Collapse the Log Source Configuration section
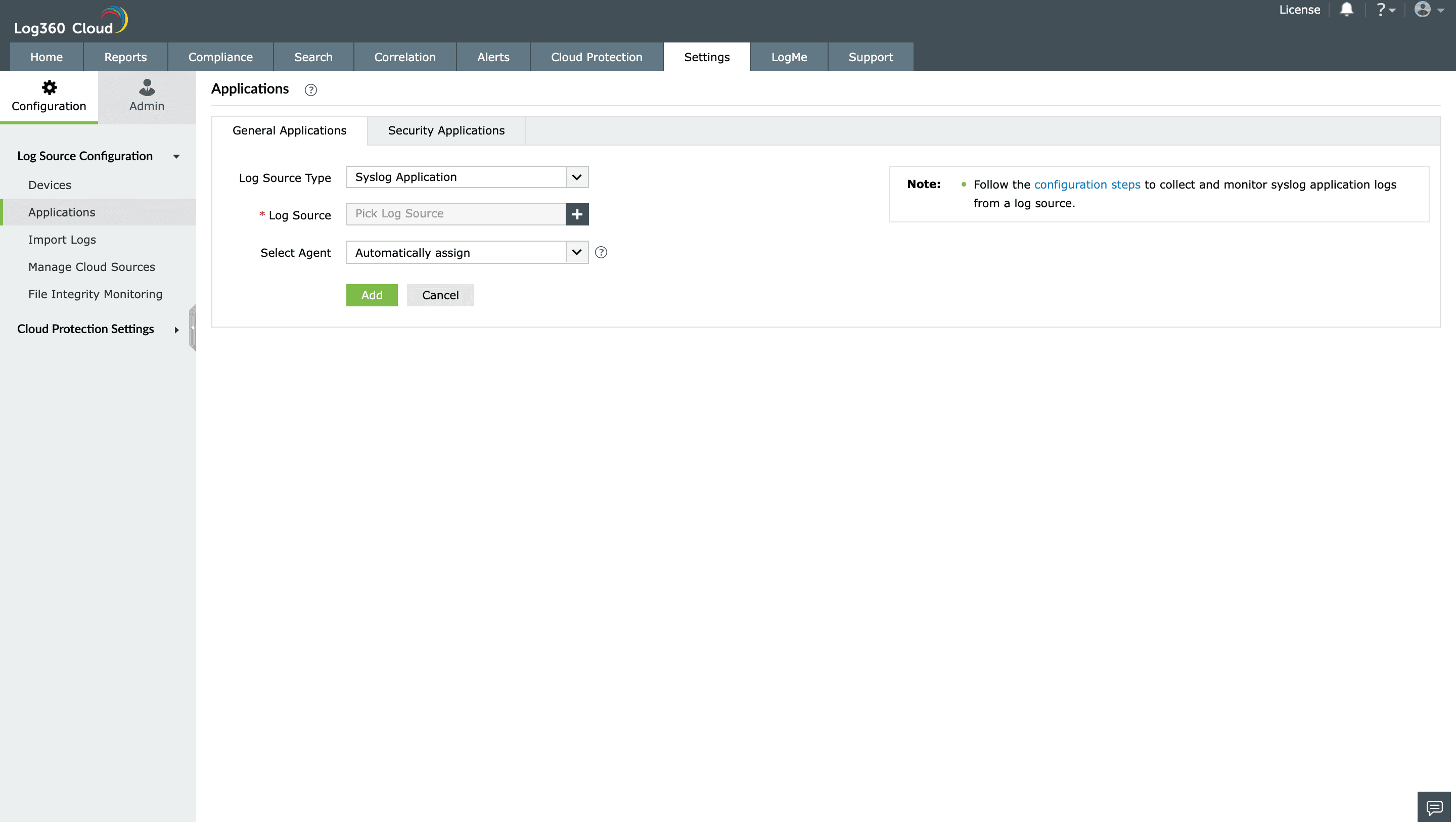1456x822 pixels. click(x=176, y=156)
